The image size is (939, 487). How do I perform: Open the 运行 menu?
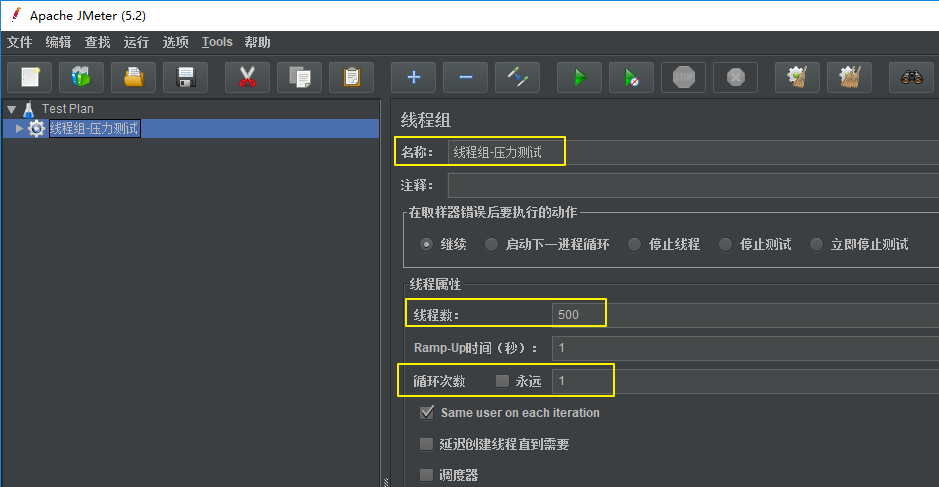point(136,43)
